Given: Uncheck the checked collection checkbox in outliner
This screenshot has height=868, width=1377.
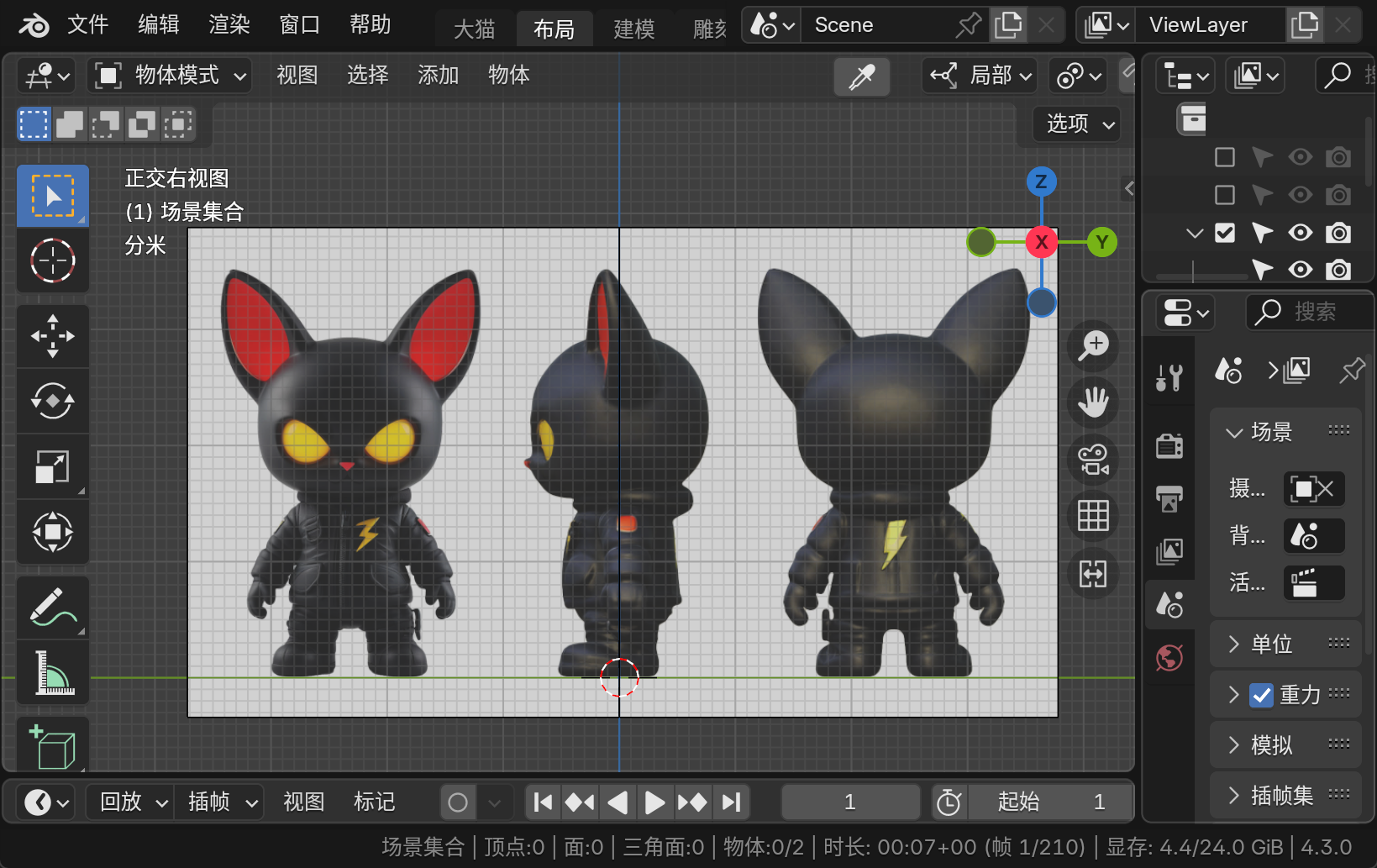Looking at the screenshot, I should (x=1225, y=233).
